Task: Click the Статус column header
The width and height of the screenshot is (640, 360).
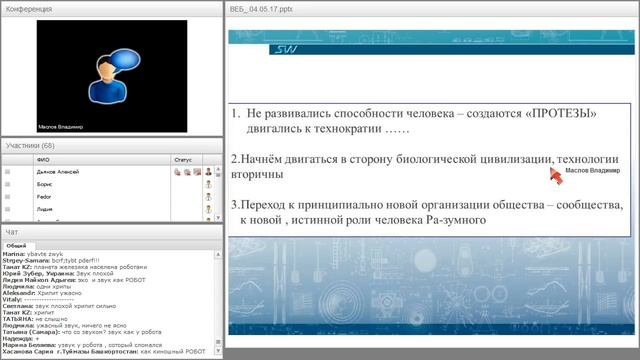Action: 187,160
